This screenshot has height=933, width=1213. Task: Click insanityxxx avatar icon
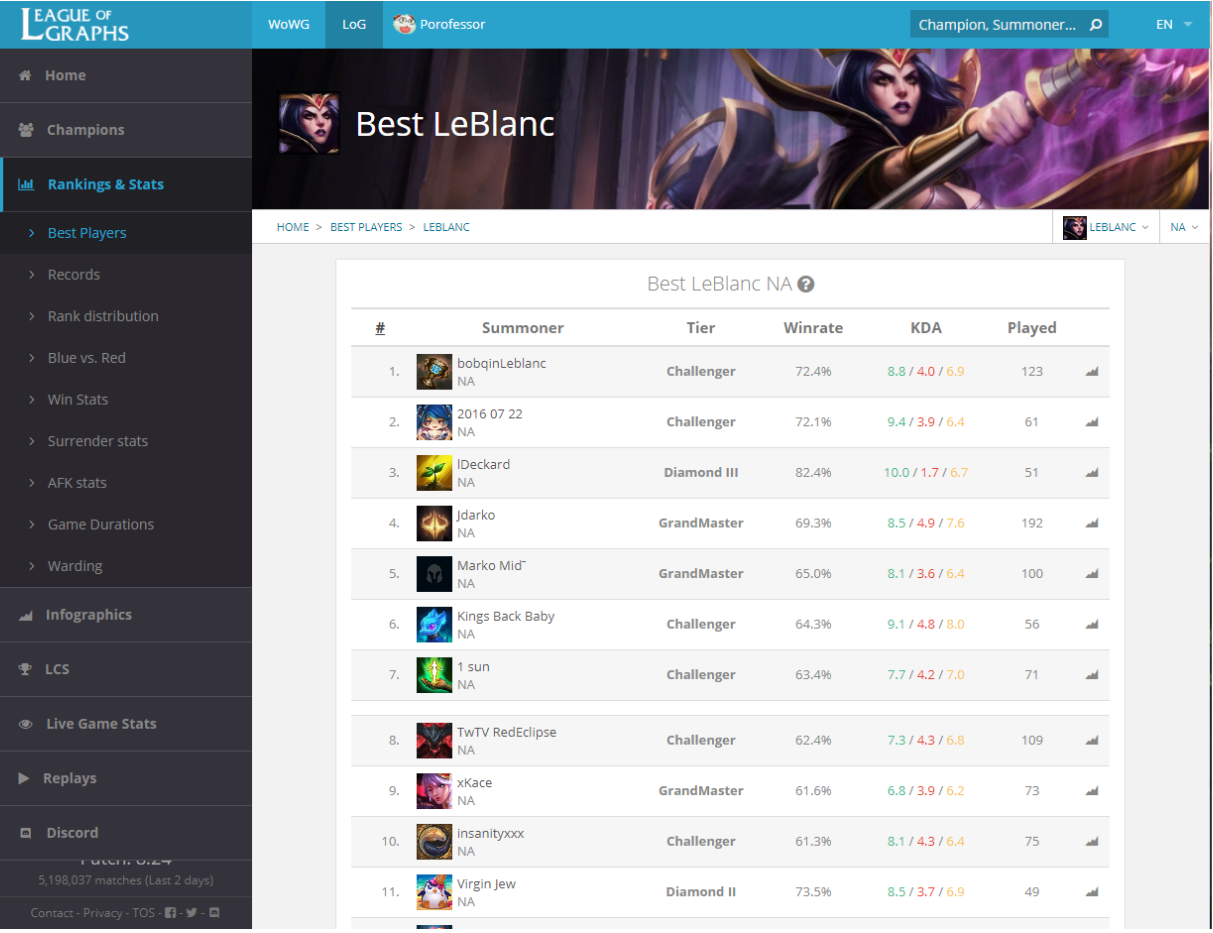coord(434,841)
